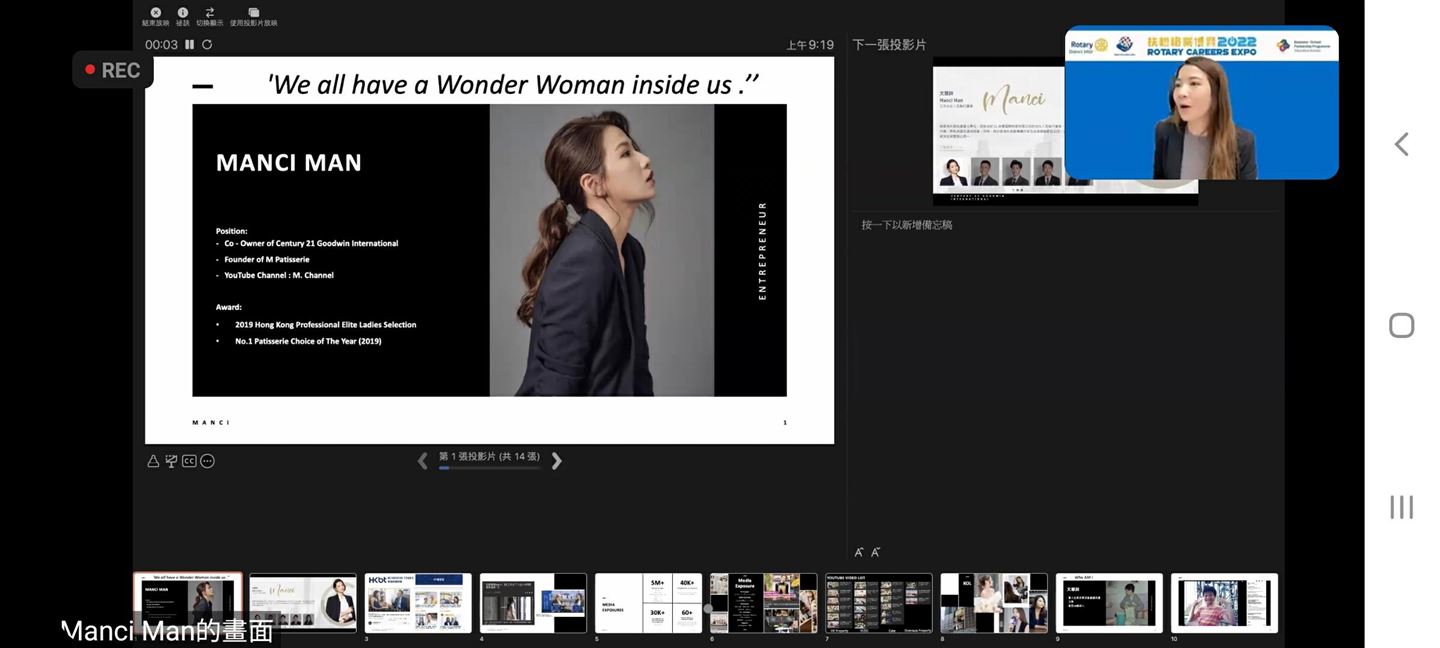
Task: Select the pen and laser pointer tool
Action: click(x=153, y=461)
